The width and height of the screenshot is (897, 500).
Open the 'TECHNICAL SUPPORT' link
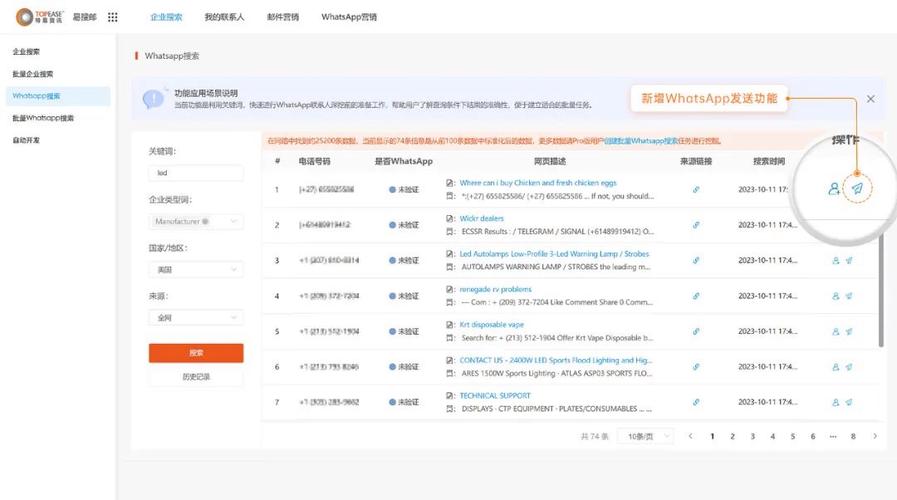(x=495, y=396)
